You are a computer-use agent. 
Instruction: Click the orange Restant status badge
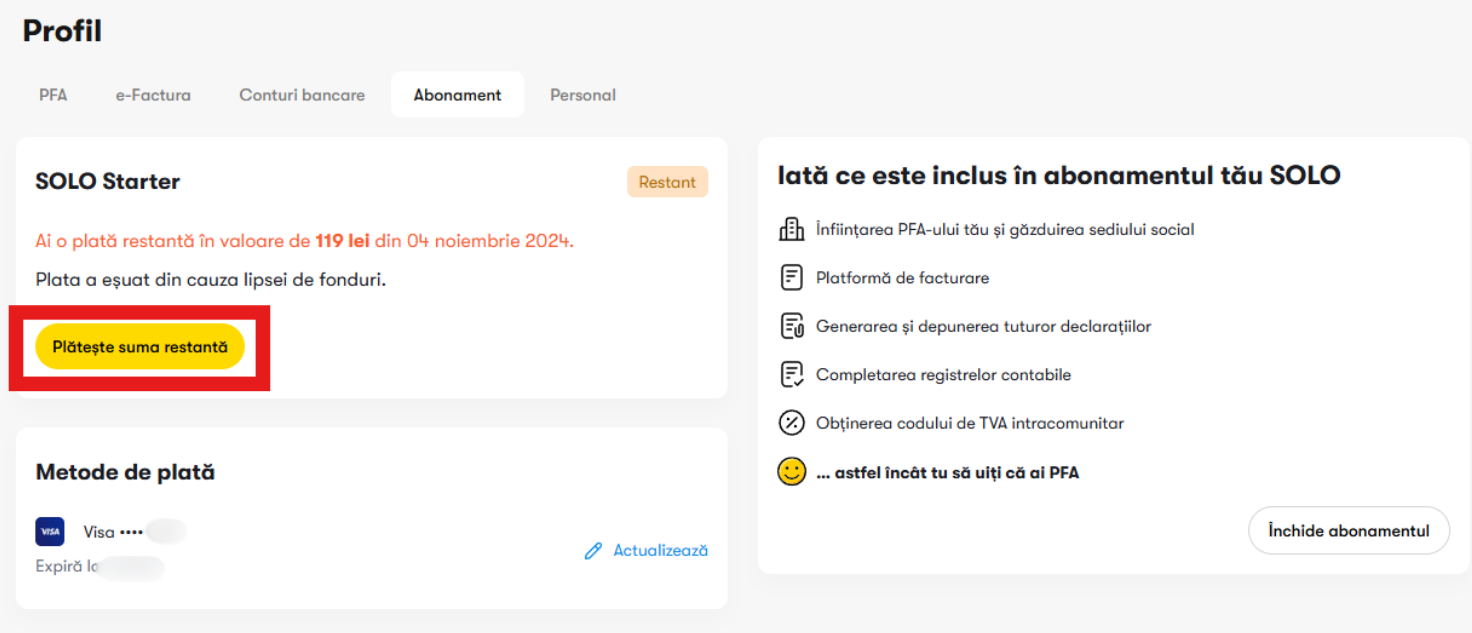[667, 182]
